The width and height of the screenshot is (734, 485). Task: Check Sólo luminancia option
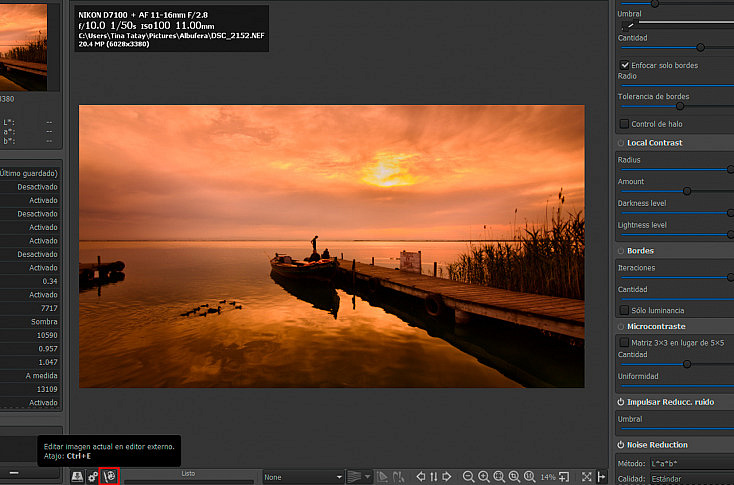pyautogui.click(x=624, y=310)
